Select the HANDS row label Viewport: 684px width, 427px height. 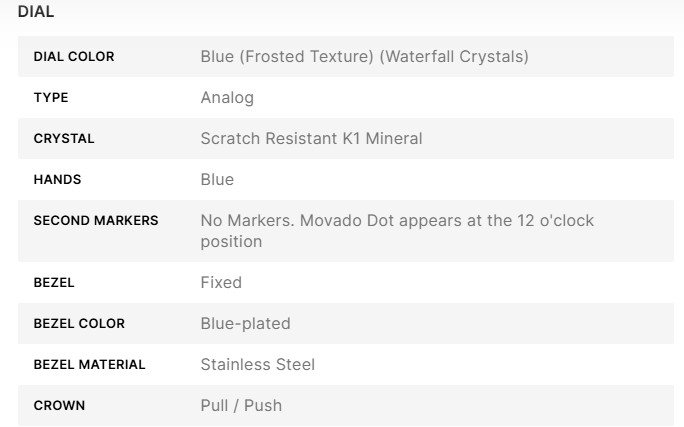coord(57,180)
